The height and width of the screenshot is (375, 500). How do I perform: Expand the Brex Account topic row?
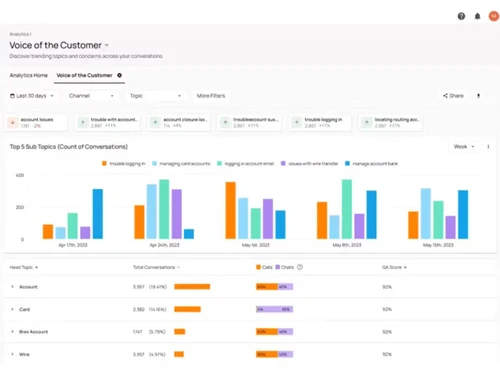[x=12, y=332]
